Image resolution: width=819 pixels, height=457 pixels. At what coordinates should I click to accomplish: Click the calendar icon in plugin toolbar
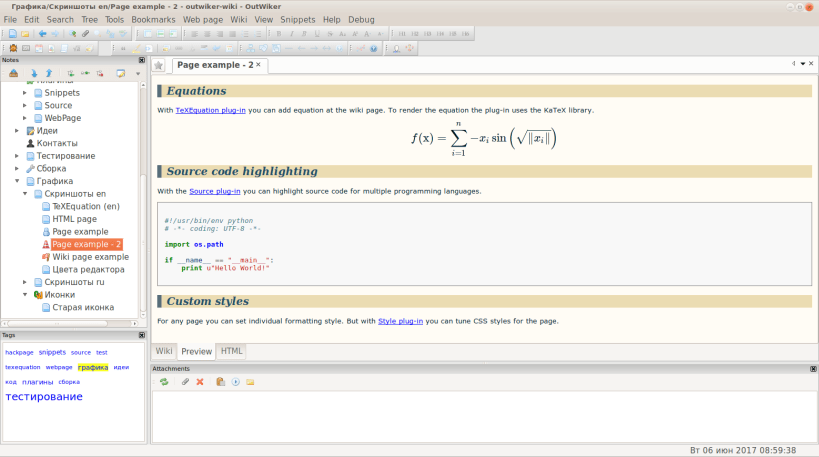click(x=39, y=49)
